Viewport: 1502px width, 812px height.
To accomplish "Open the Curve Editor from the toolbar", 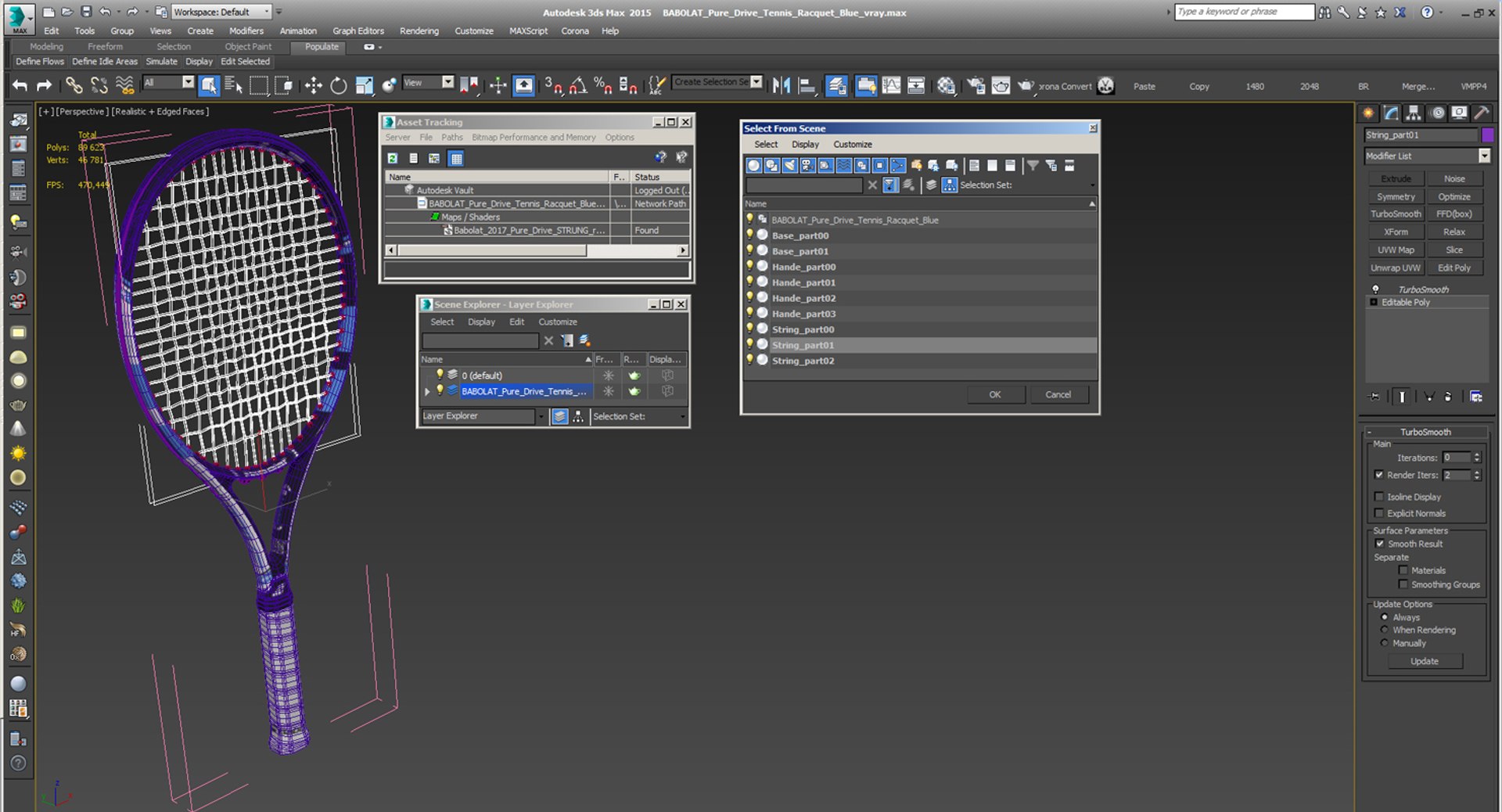I will (891, 85).
